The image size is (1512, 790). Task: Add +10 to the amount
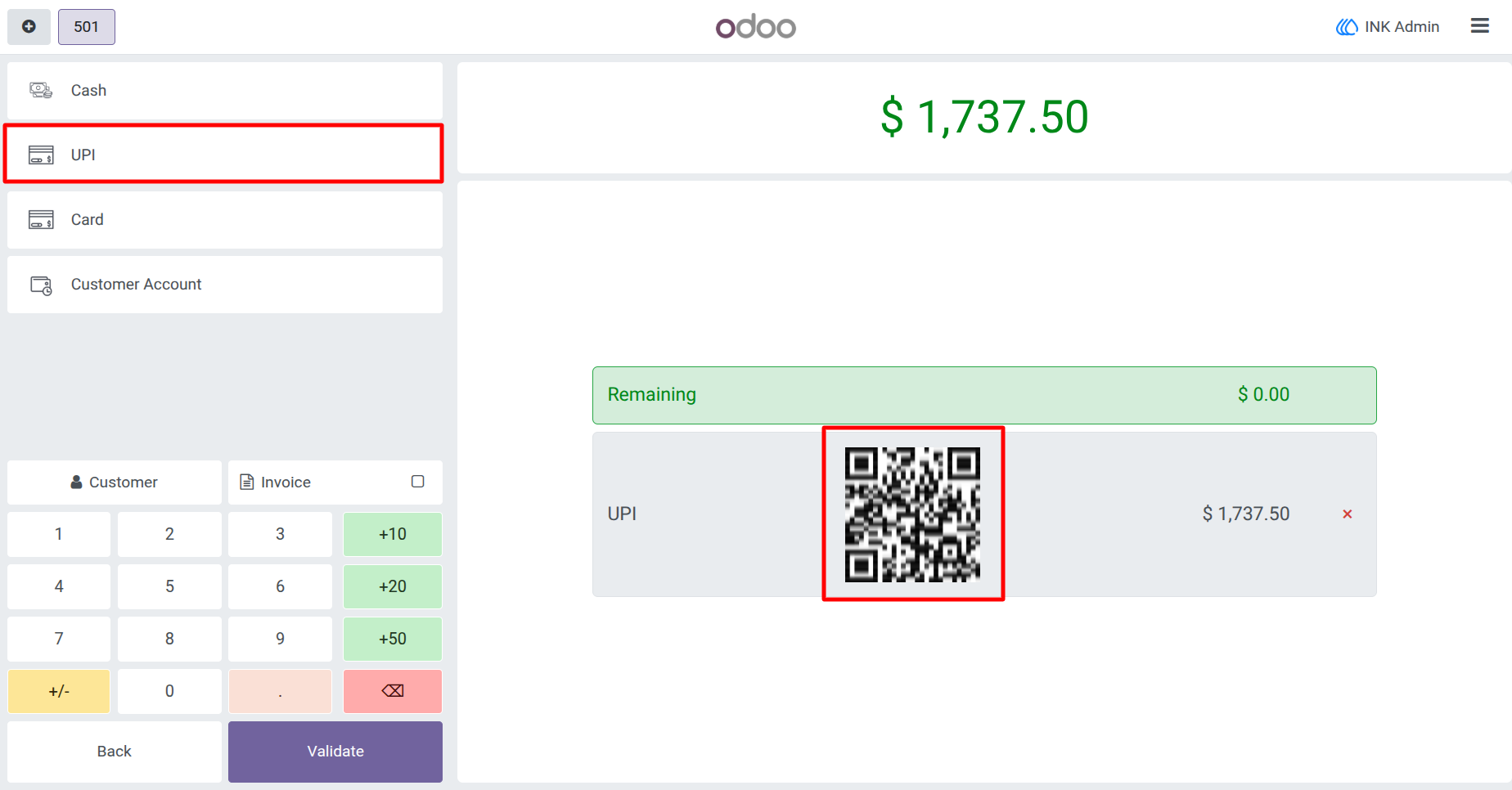tap(393, 534)
